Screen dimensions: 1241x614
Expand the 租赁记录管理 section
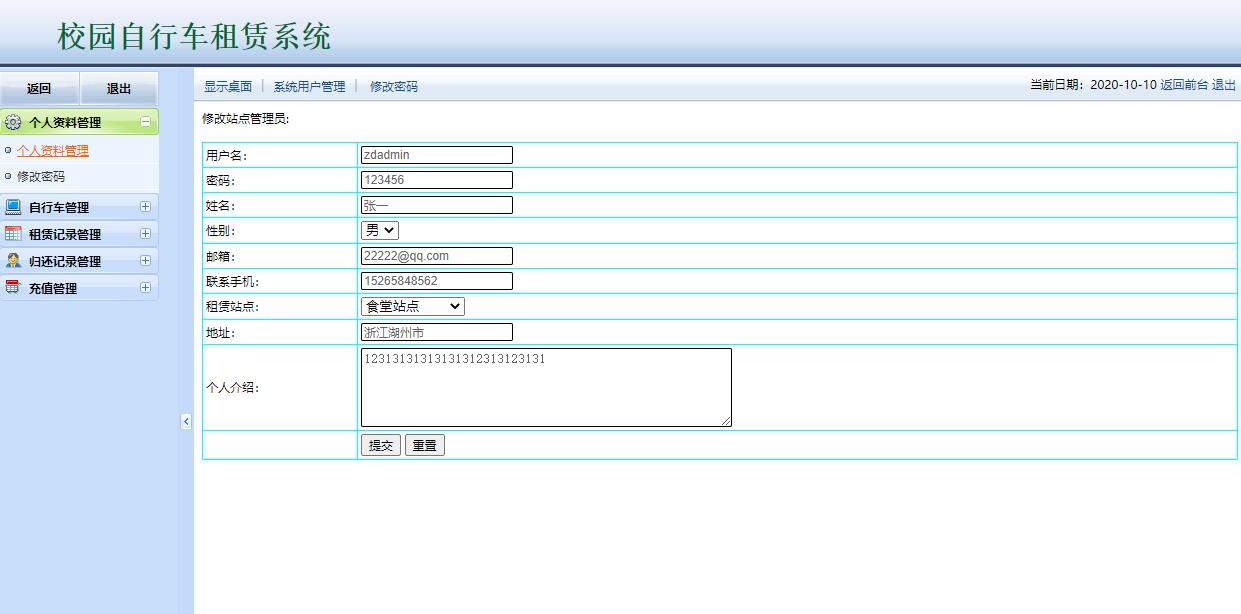(145, 234)
